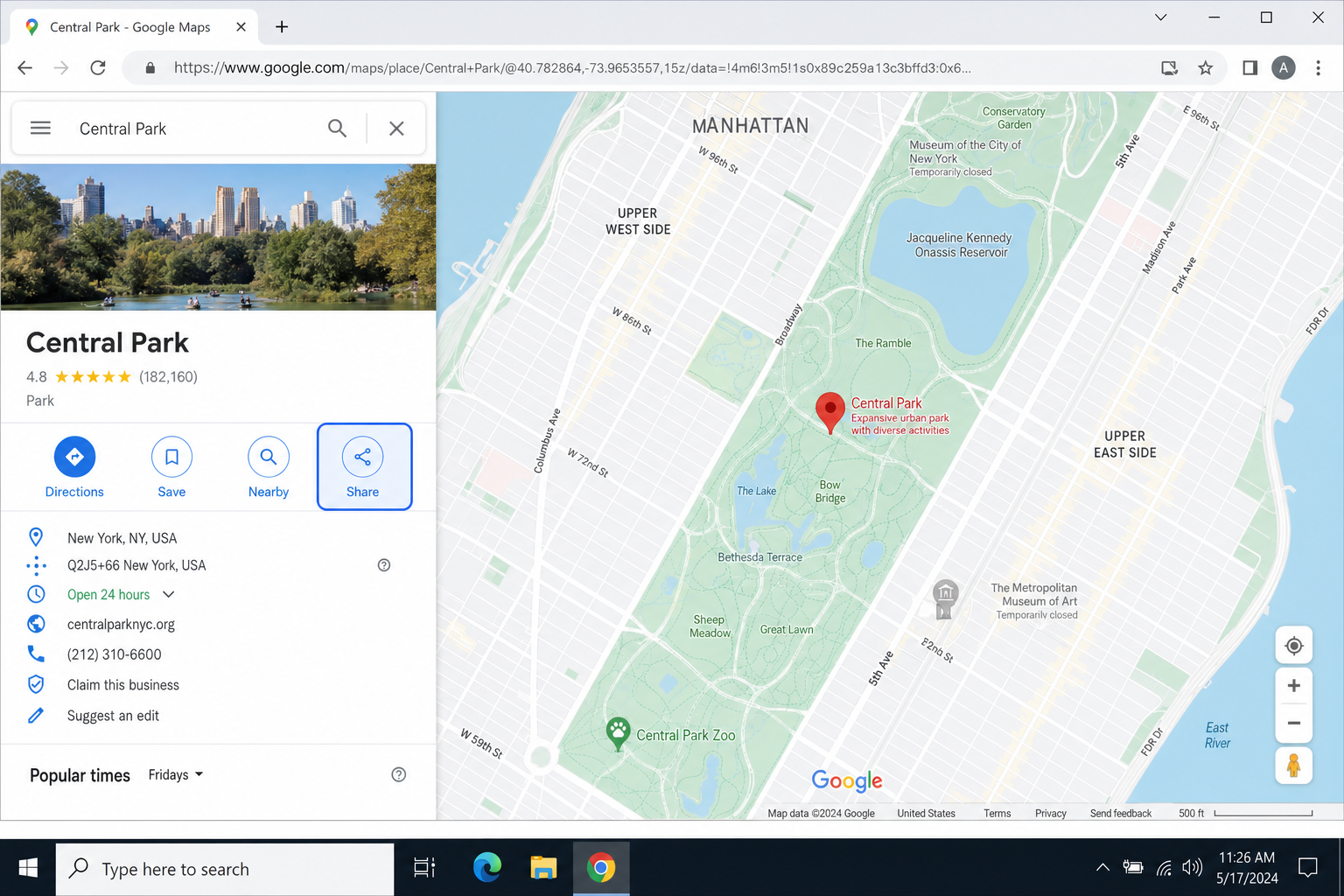Open File Explorer from the taskbar
This screenshot has height=896, width=1344.
(543, 867)
